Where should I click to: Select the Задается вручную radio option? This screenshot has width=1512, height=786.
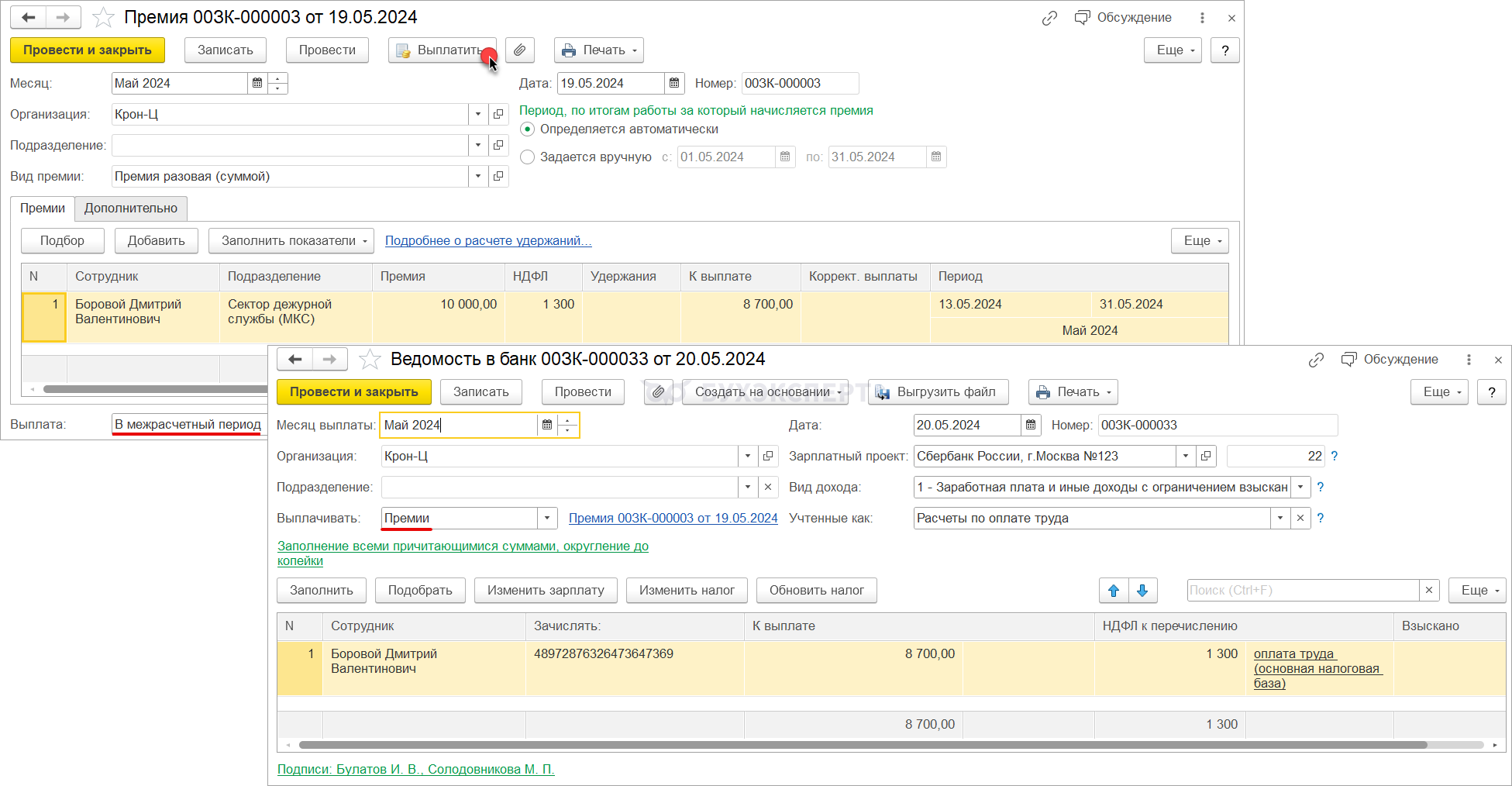pyautogui.click(x=528, y=157)
